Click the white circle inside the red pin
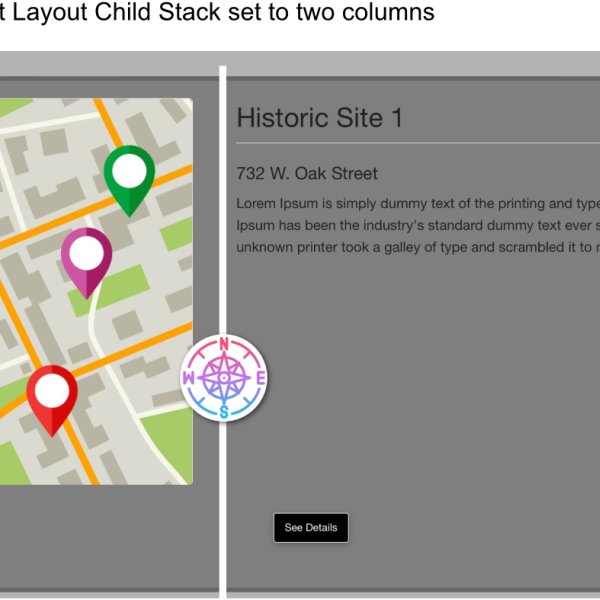This screenshot has height=600, width=600. [x=52, y=388]
